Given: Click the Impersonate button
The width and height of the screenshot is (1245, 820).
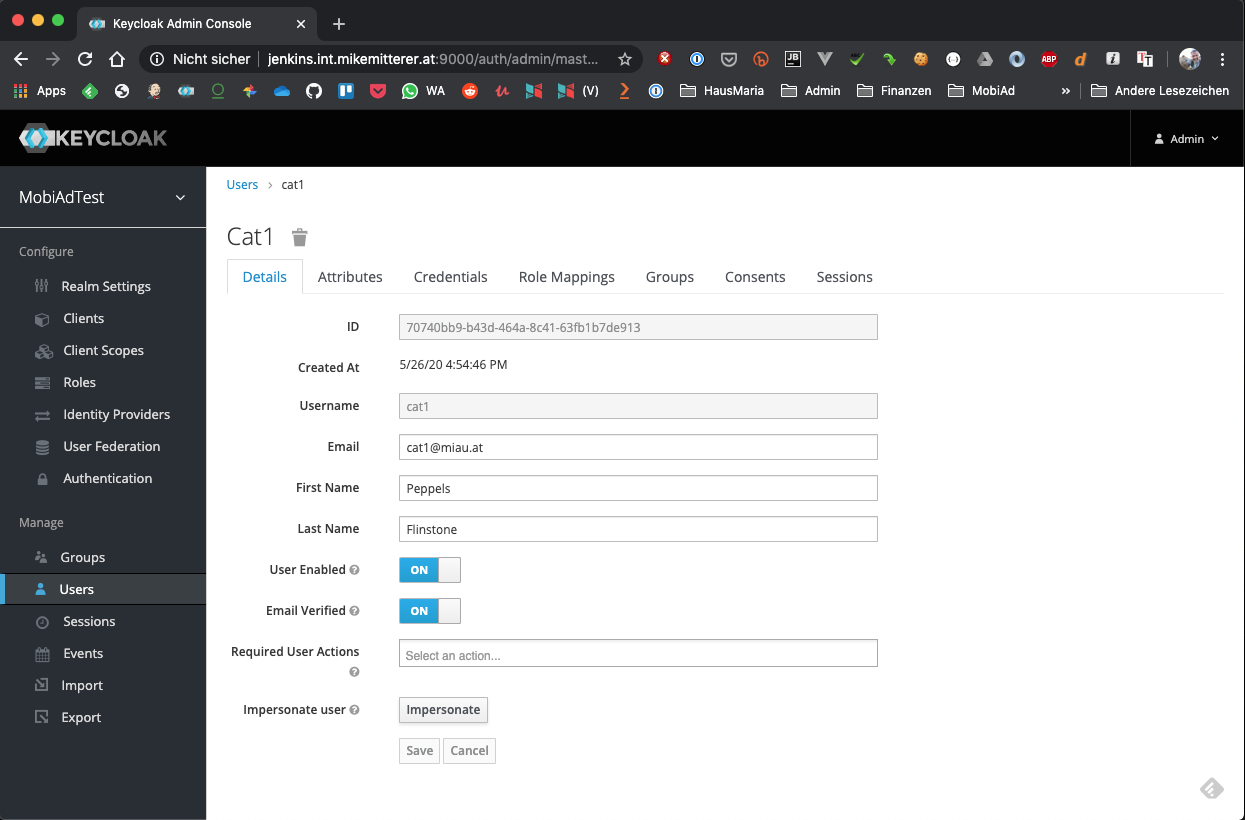Looking at the screenshot, I should [x=443, y=710].
